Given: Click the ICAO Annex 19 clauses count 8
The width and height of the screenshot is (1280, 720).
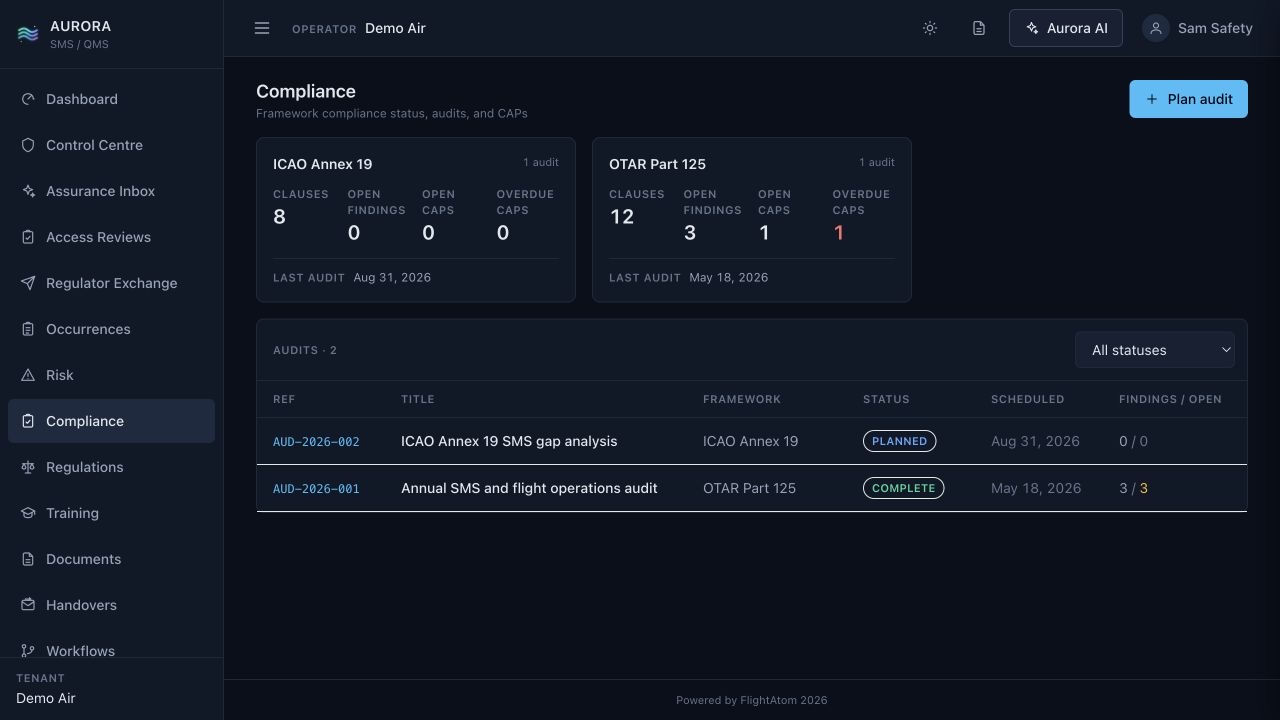Looking at the screenshot, I should click(279, 217).
